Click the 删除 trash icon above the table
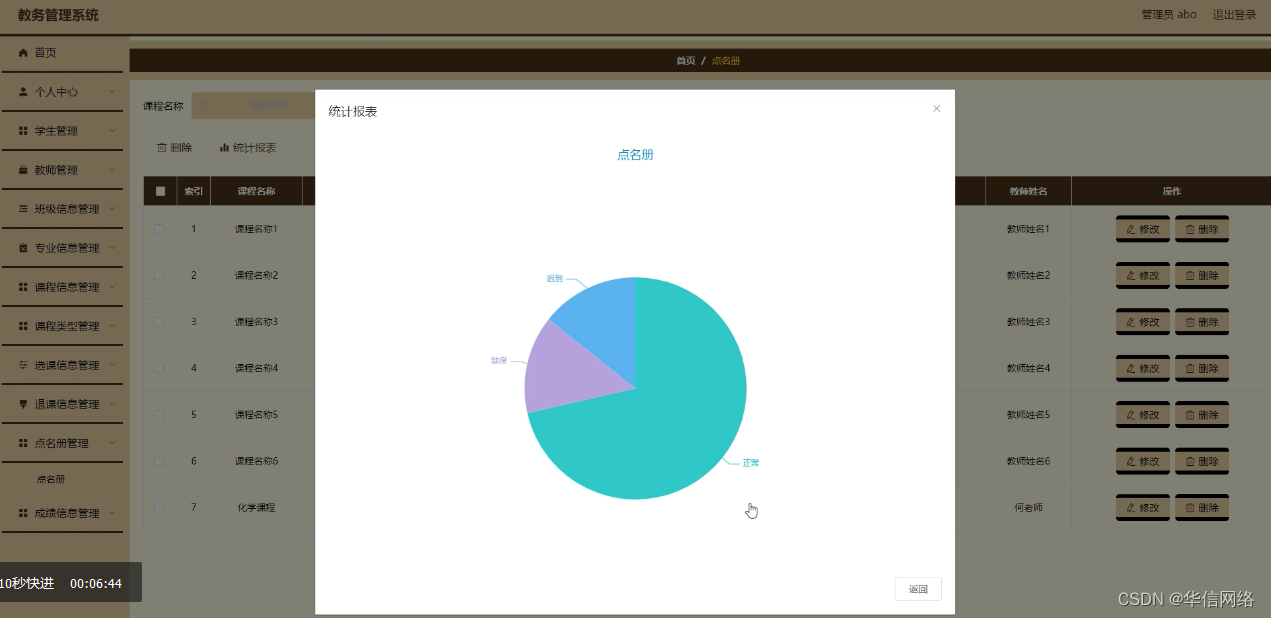Image resolution: width=1271 pixels, height=618 pixels. coord(161,146)
